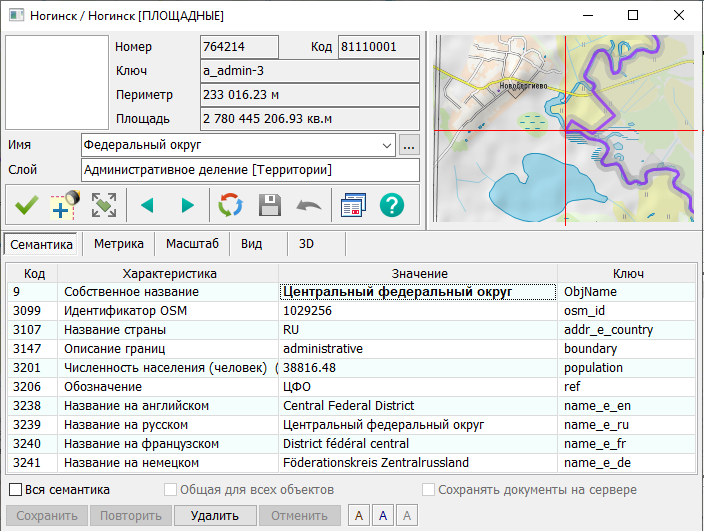Switch to the Семантика tab
This screenshot has height=531, width=704.
[x=41, y=244]
